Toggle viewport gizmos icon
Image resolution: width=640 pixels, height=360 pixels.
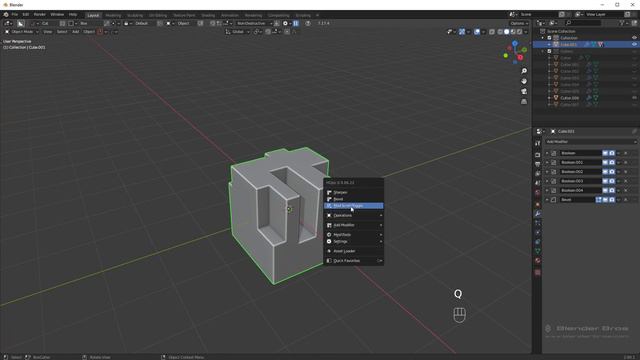point(462,32)
